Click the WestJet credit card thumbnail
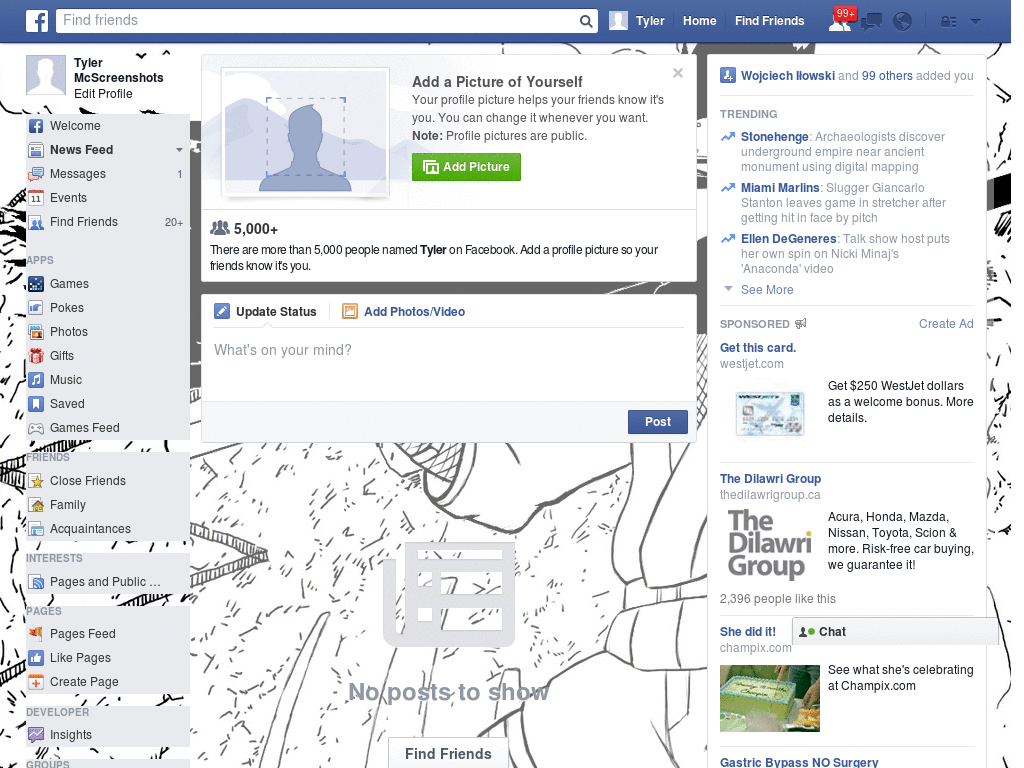 [769, 413]
